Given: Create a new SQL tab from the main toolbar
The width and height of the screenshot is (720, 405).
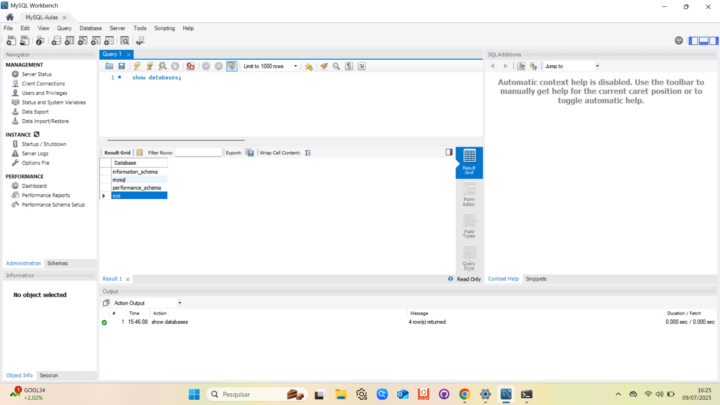Looking at the screenshot, I should click(11, 41).
